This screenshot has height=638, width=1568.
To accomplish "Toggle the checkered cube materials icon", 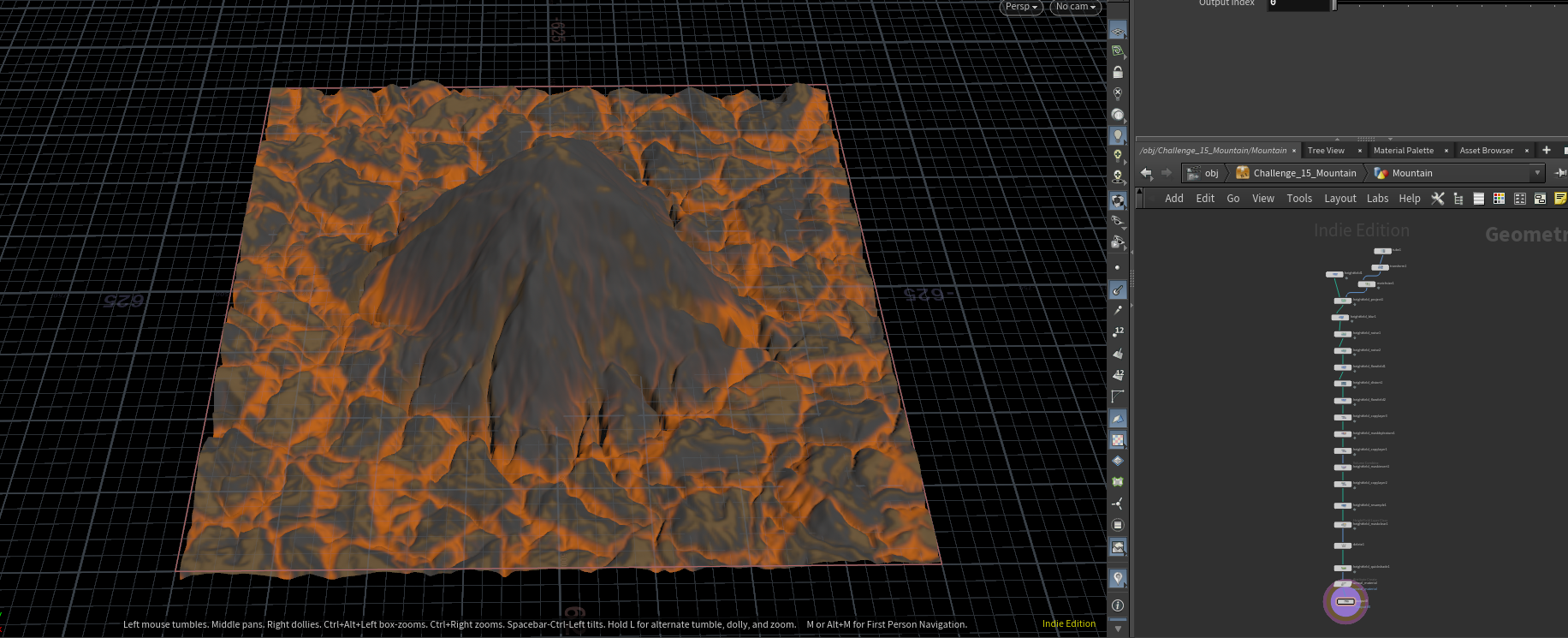I will 1118,200.
